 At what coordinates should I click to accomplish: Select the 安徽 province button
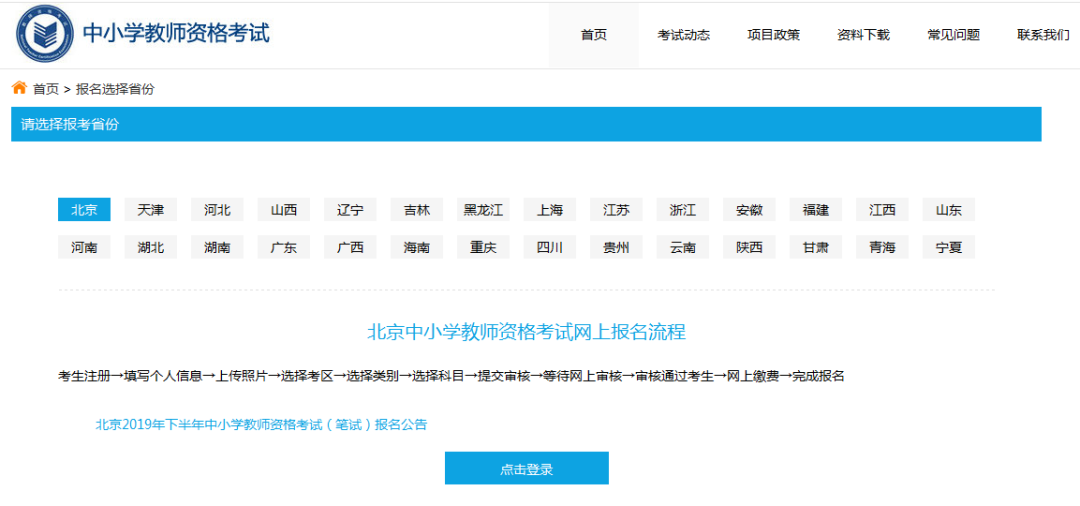point(749,210)
